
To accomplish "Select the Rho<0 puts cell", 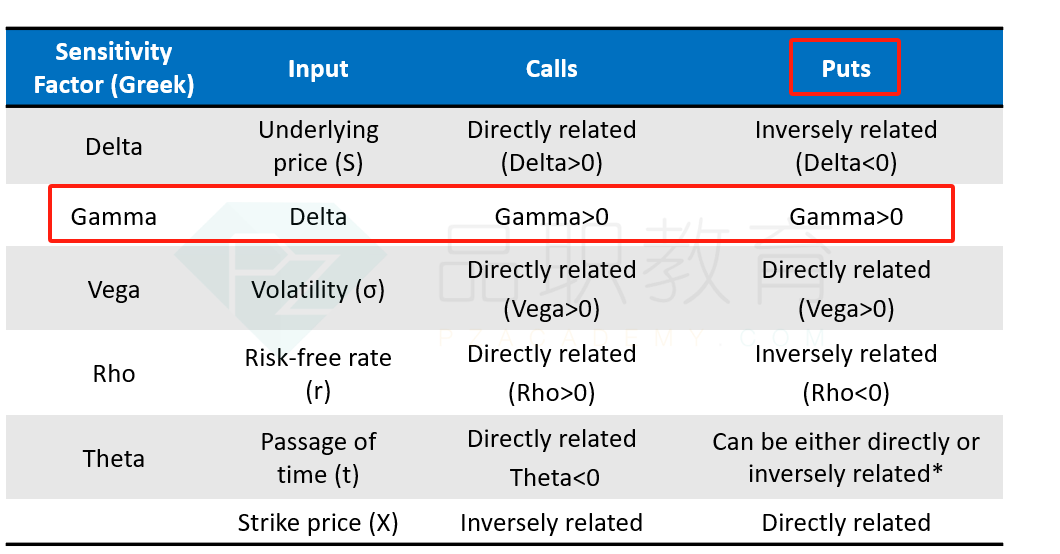I will (846, 373).
